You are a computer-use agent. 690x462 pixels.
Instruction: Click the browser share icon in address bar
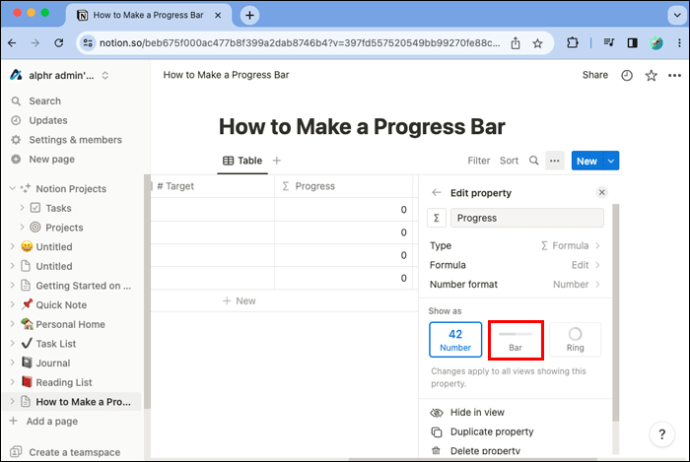(515, 43)
